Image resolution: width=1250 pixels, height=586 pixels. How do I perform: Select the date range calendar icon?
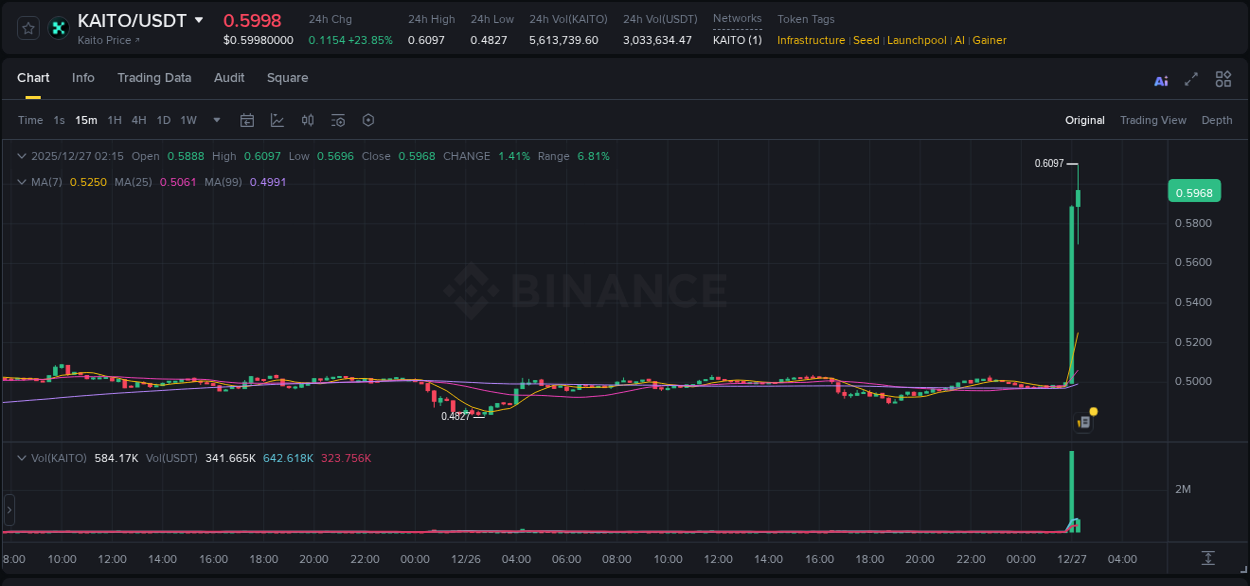click(x=247, y=120)
